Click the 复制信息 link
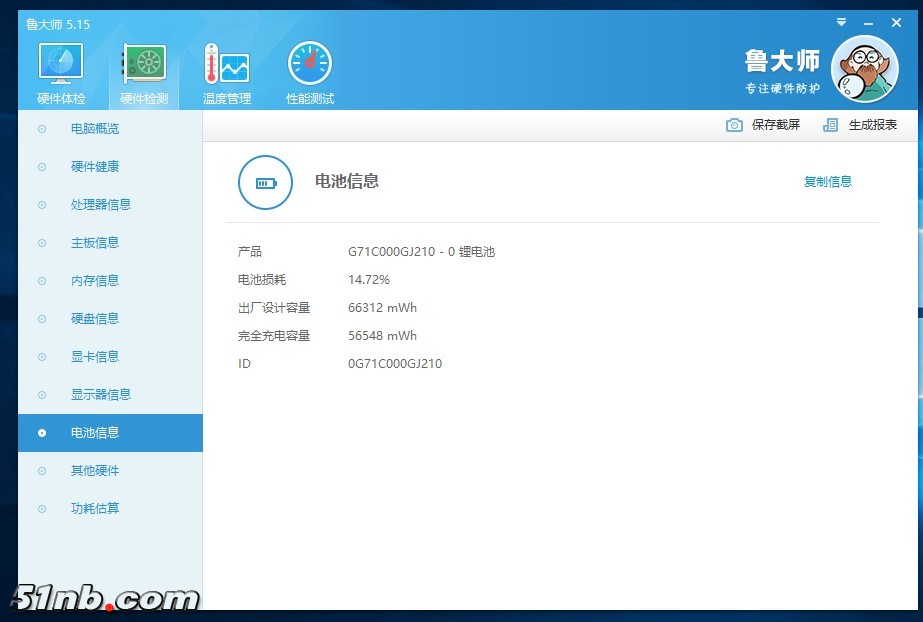923x622 pixels. pos(828,182)
